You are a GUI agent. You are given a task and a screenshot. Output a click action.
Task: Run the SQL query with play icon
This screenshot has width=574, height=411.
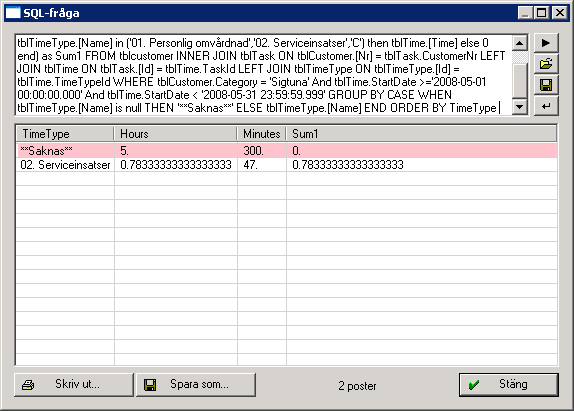(x=545, y=43)
